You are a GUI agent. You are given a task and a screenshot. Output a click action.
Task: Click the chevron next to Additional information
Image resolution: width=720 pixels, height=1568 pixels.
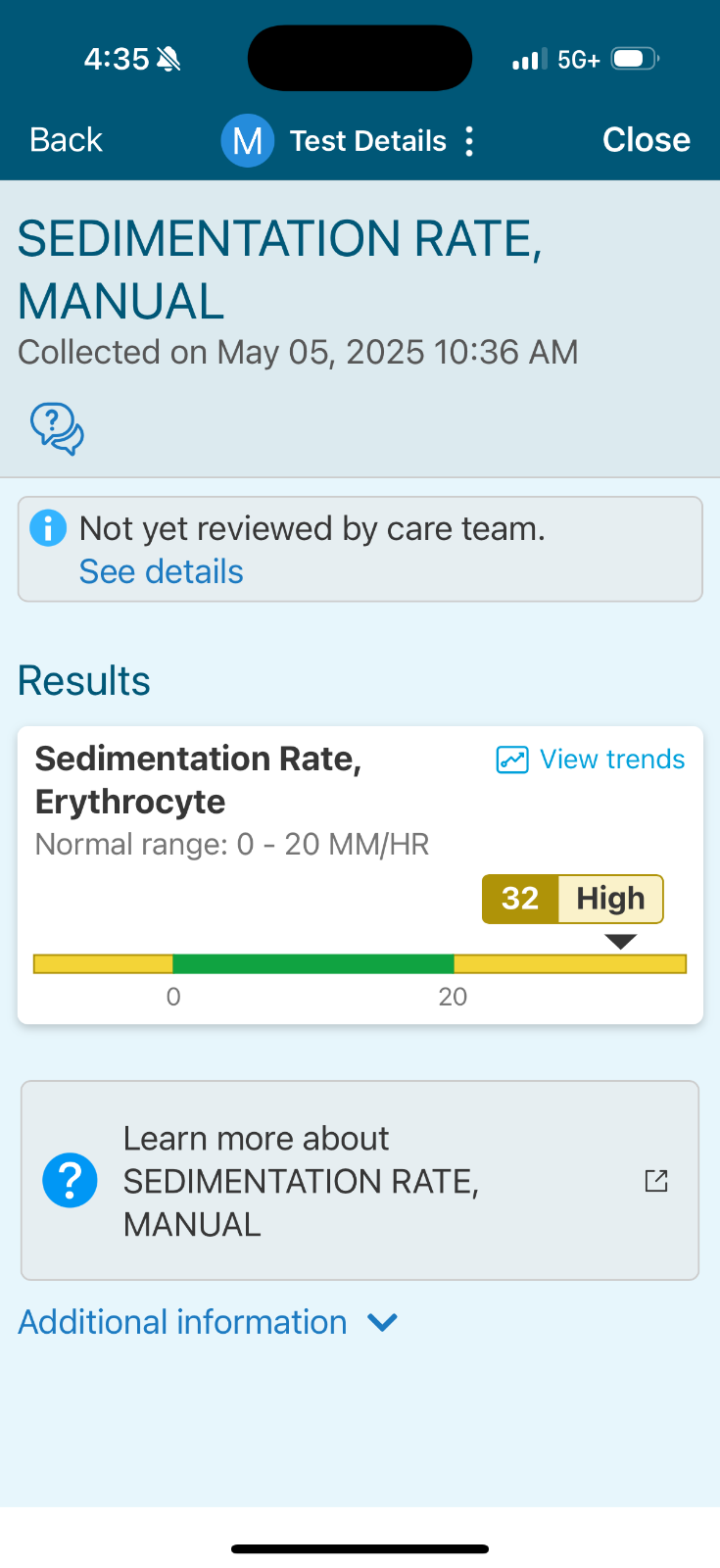(x=382, y=1323)
